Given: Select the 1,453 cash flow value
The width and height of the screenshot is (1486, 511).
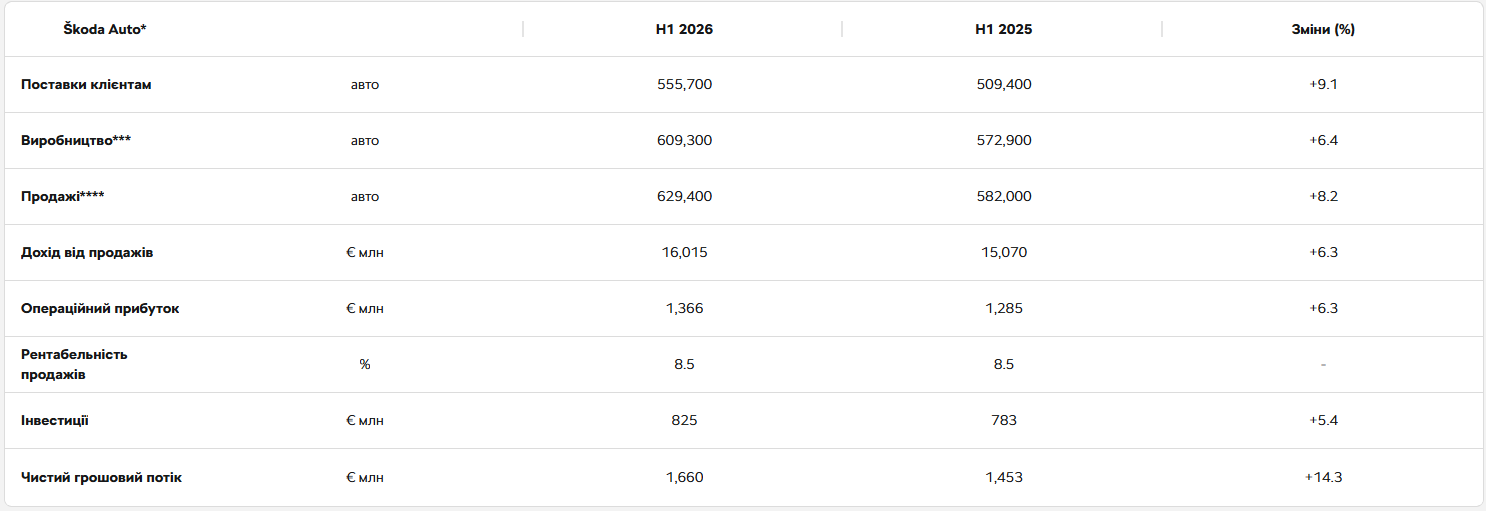Looking at the screenshot, I should [x=1004, y=477].
